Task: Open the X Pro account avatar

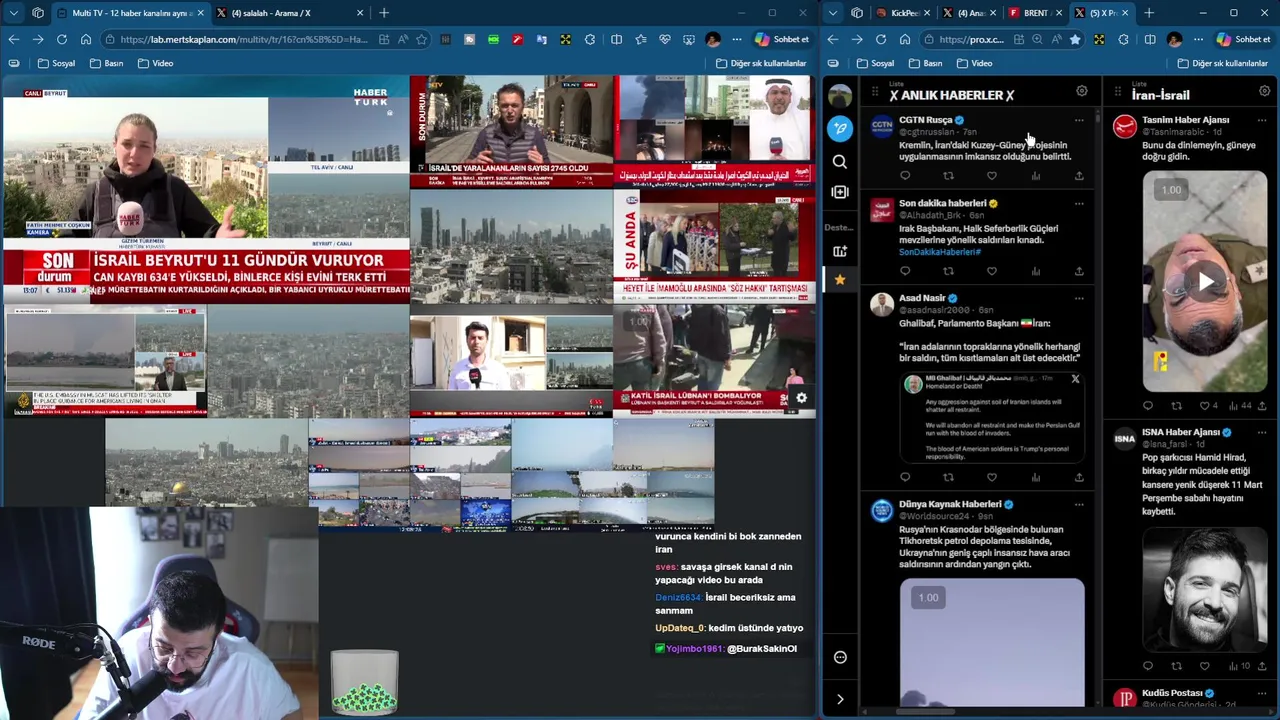Action: pyautogui.click(x=840, y=96)
